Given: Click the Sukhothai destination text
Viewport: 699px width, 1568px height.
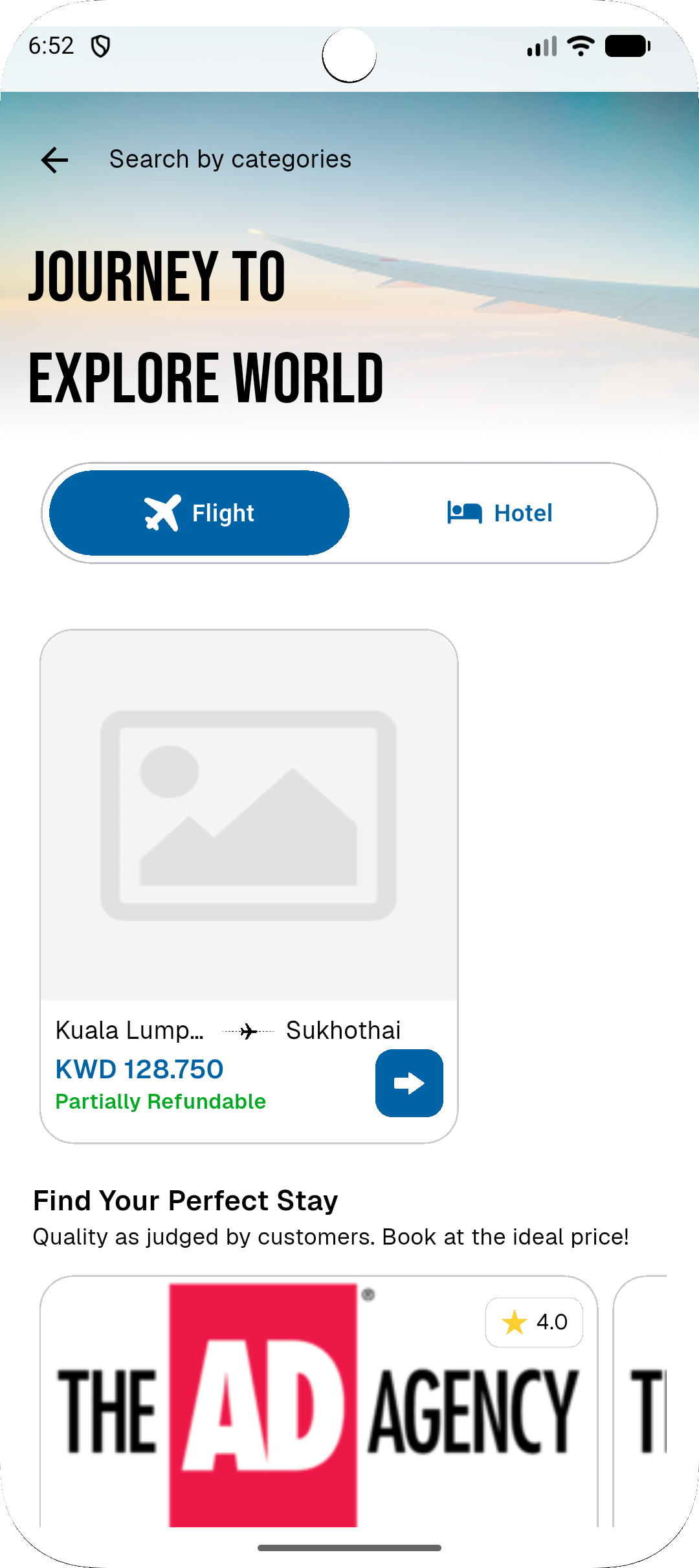Looking at the screenshot, I should point(344,1030).
